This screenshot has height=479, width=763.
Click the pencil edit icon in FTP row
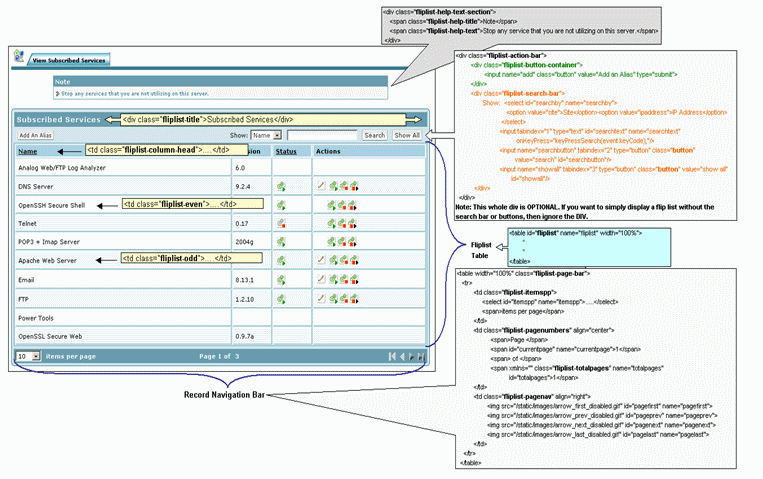click(321, 299)
